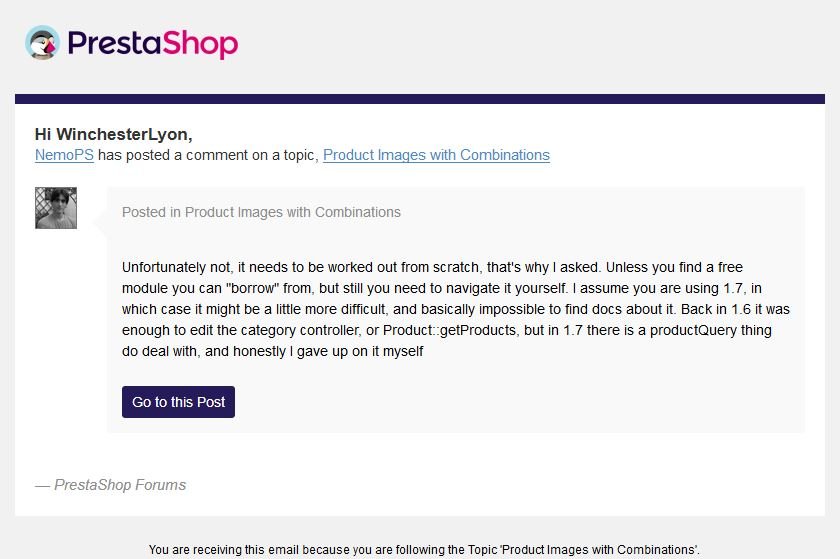Click the "Posted in Product Images with Combinations" header
This screenshot has width=840, height=559.
tap(261, 212)
